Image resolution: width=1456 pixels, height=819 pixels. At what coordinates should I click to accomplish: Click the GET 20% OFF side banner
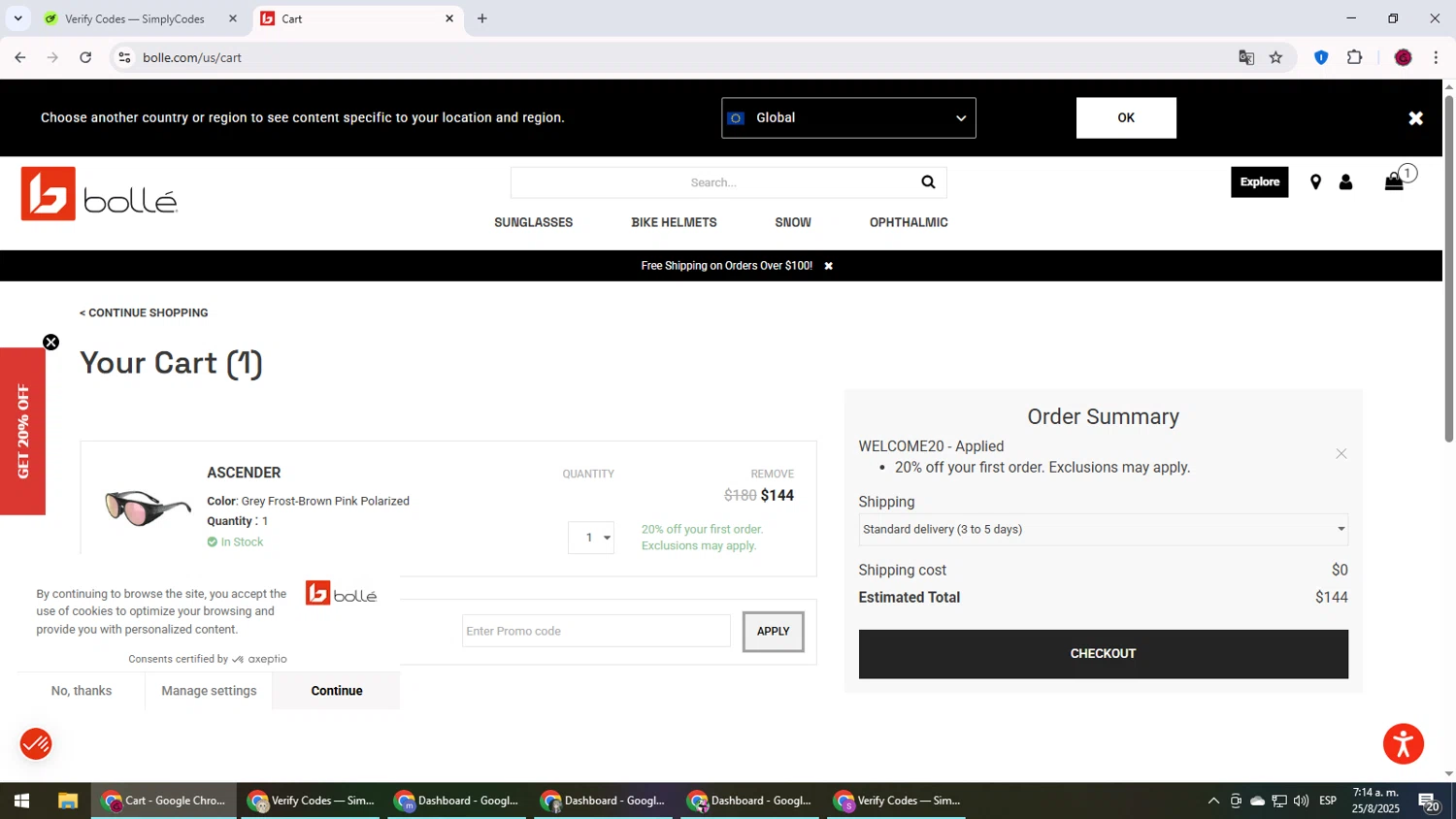[22, 432]
